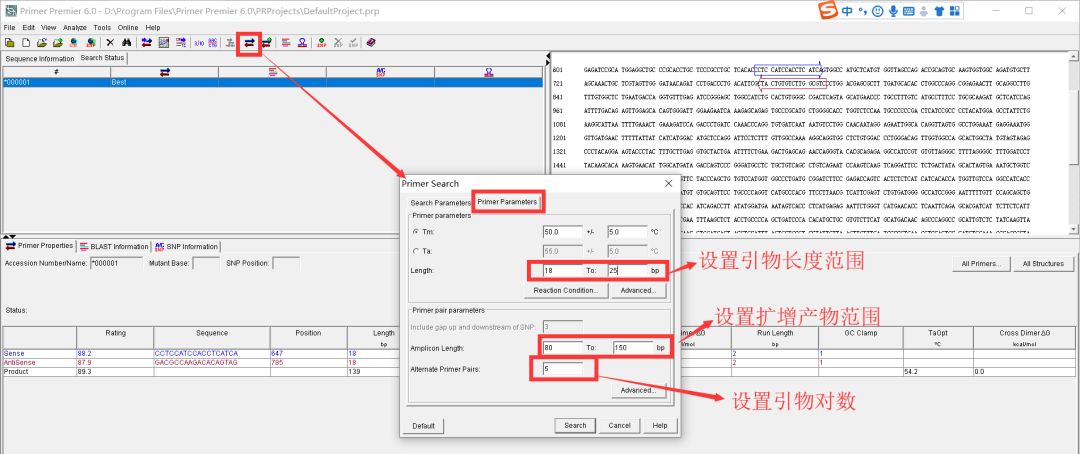Click the Sogou input method logo

click(x=827, y=11)
